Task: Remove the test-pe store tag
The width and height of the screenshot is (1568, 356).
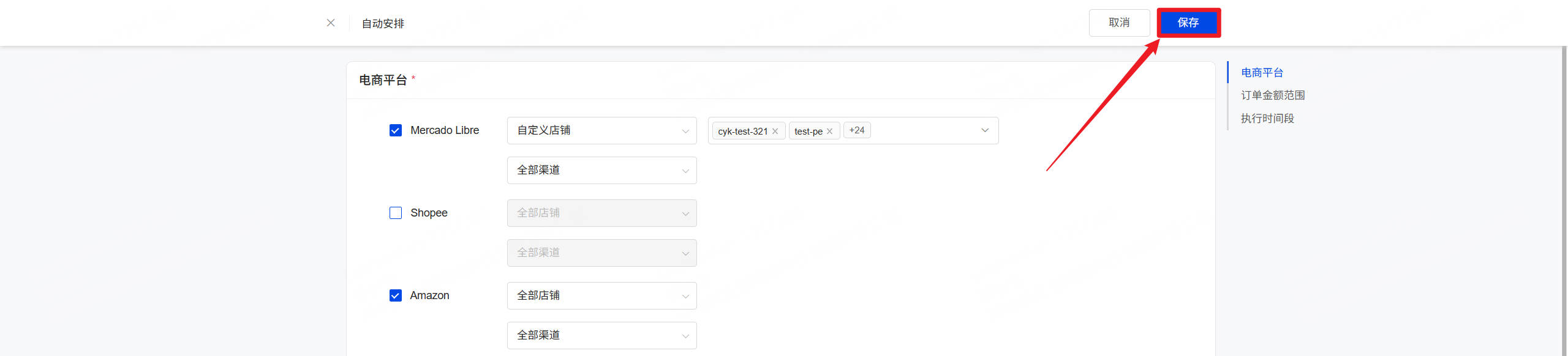Action: coord(829,131)
